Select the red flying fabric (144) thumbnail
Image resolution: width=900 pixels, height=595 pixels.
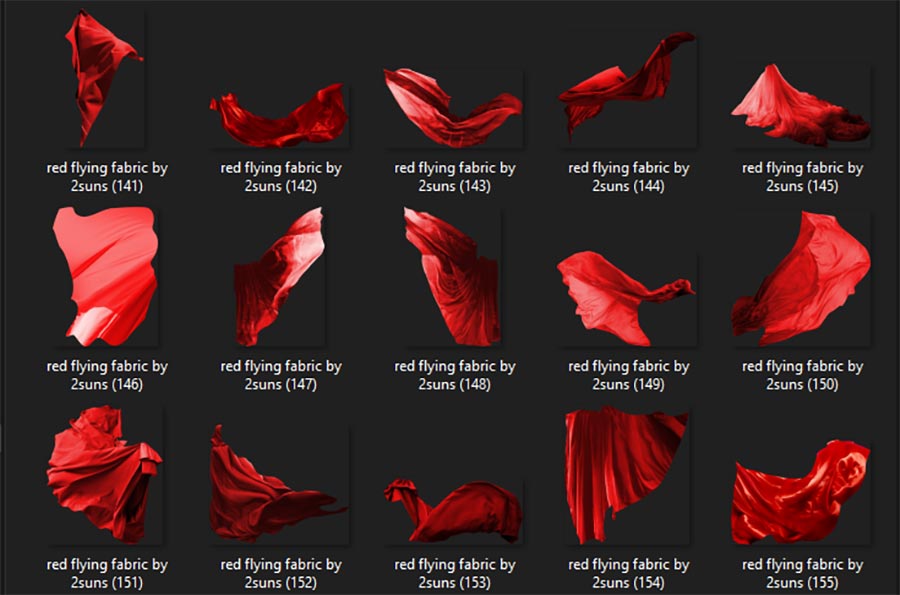627,90
